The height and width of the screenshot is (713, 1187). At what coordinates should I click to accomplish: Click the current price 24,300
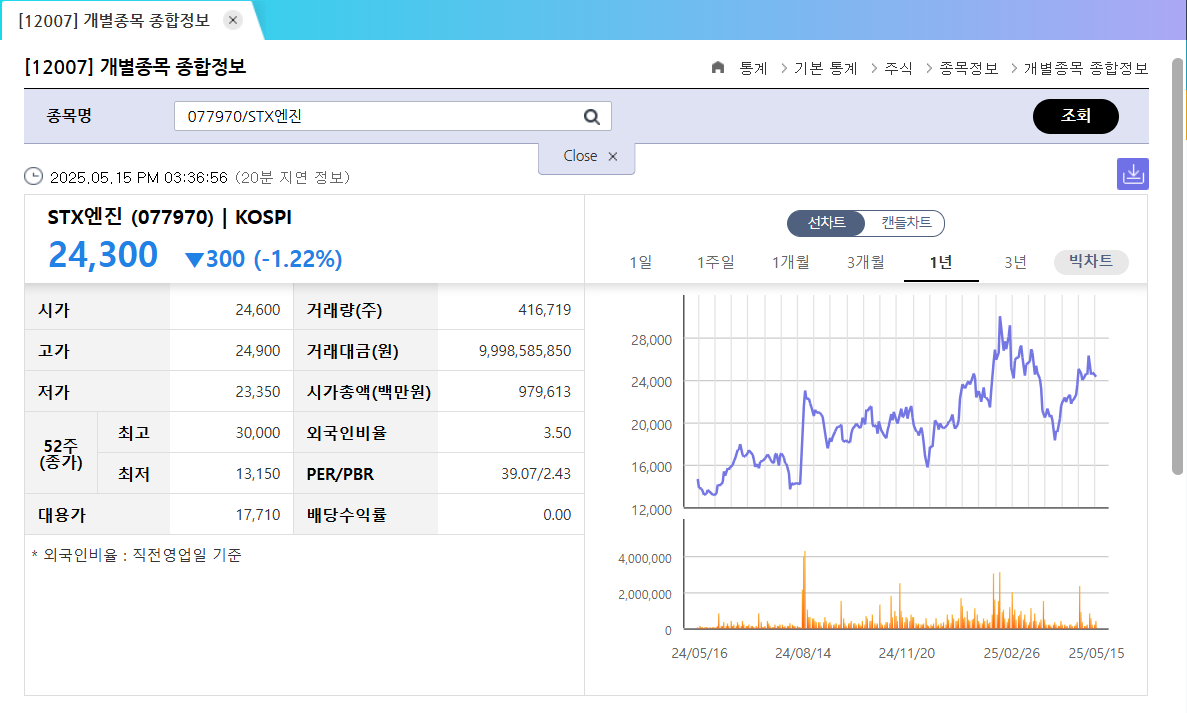pos(103,255)
